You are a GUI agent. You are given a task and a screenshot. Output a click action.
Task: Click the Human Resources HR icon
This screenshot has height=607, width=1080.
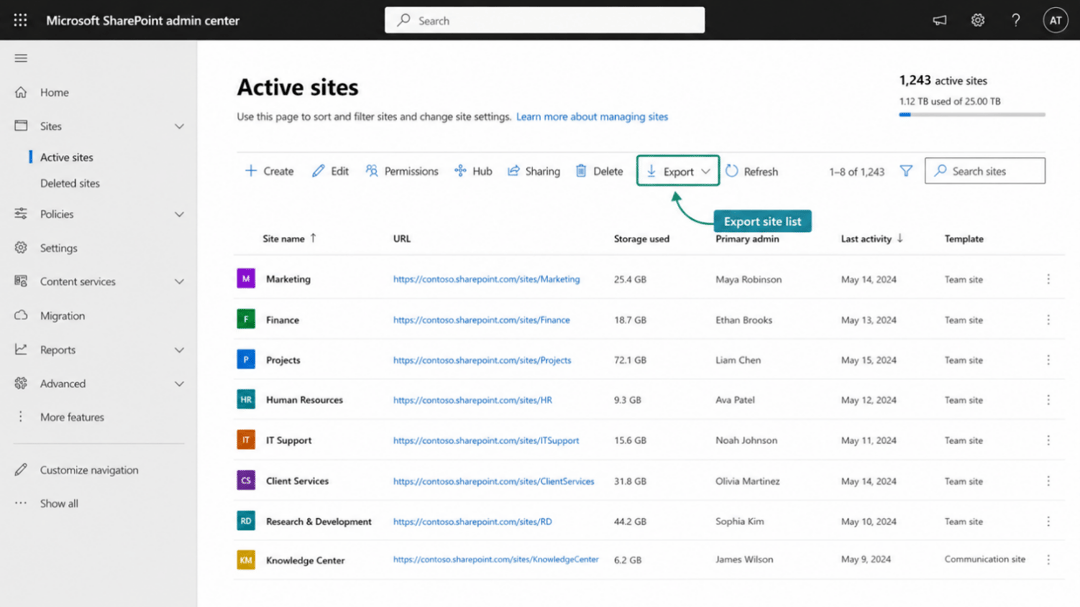pos(246,400)
